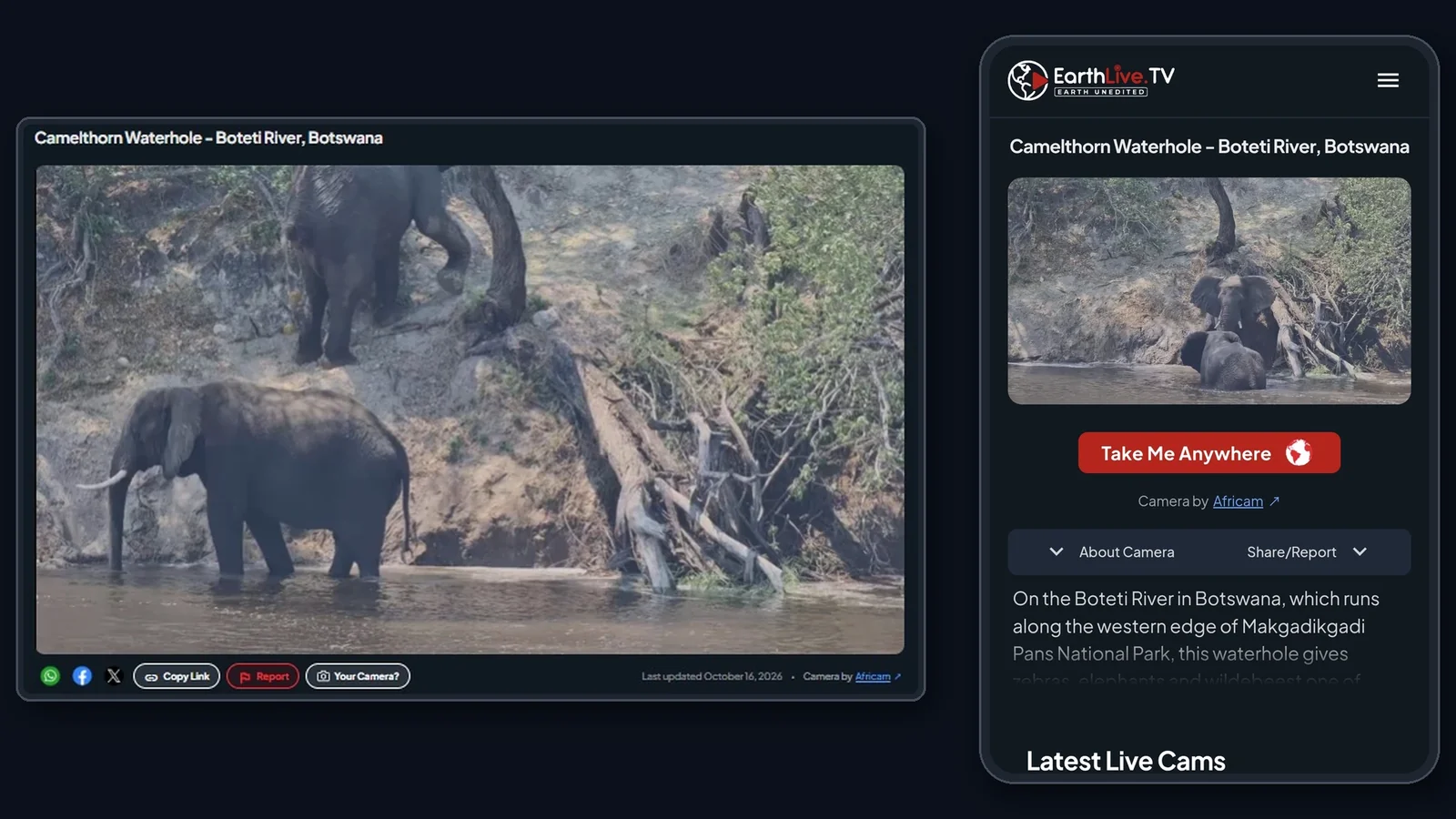Image resolution: width=1456 pixels, height=819 pixels.
Task: Open the external arrow beside desktop Africam link
Action: (897, 676)
